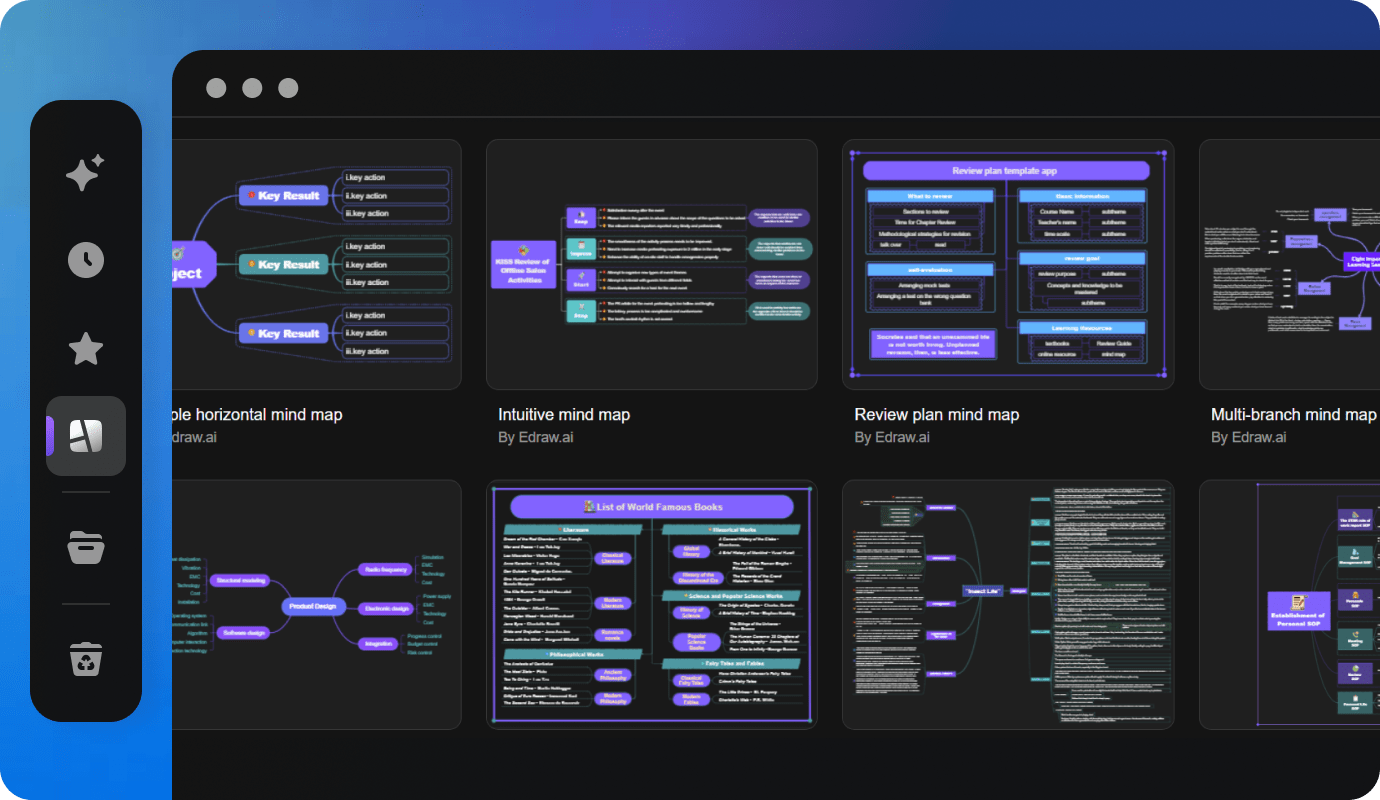Open the folder files icon in sidebar
1380x800 pixels.
click(86, 547)
